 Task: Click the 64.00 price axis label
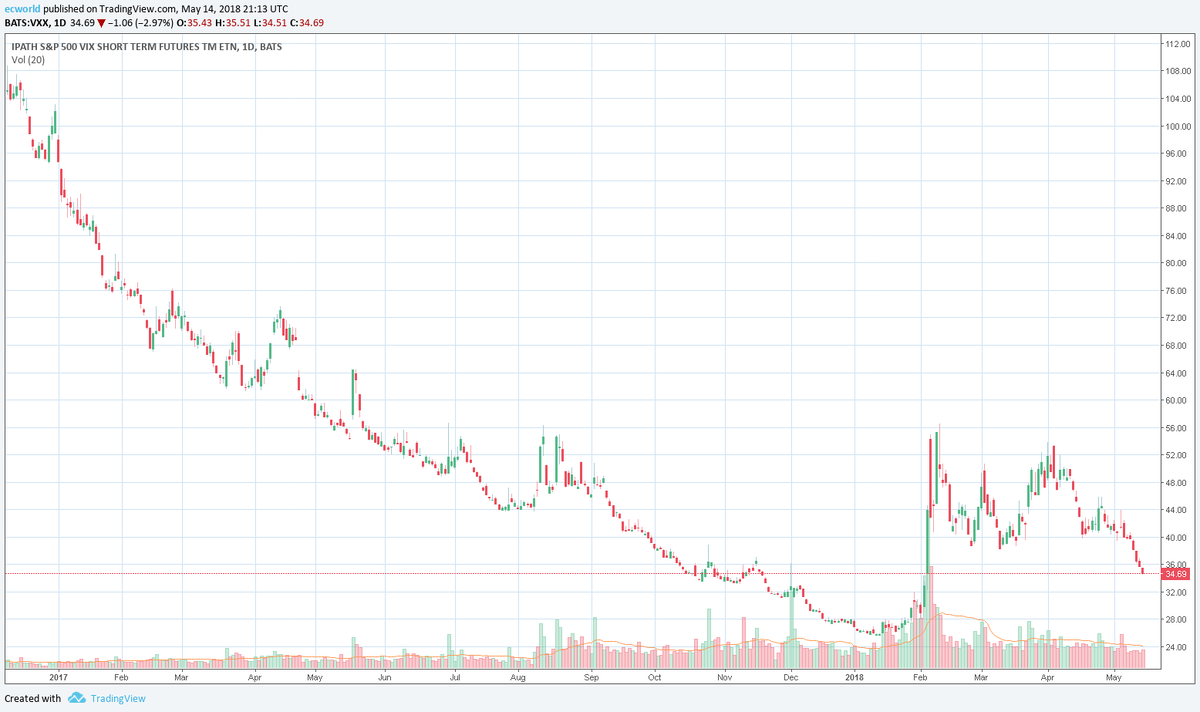[1176, 374]
